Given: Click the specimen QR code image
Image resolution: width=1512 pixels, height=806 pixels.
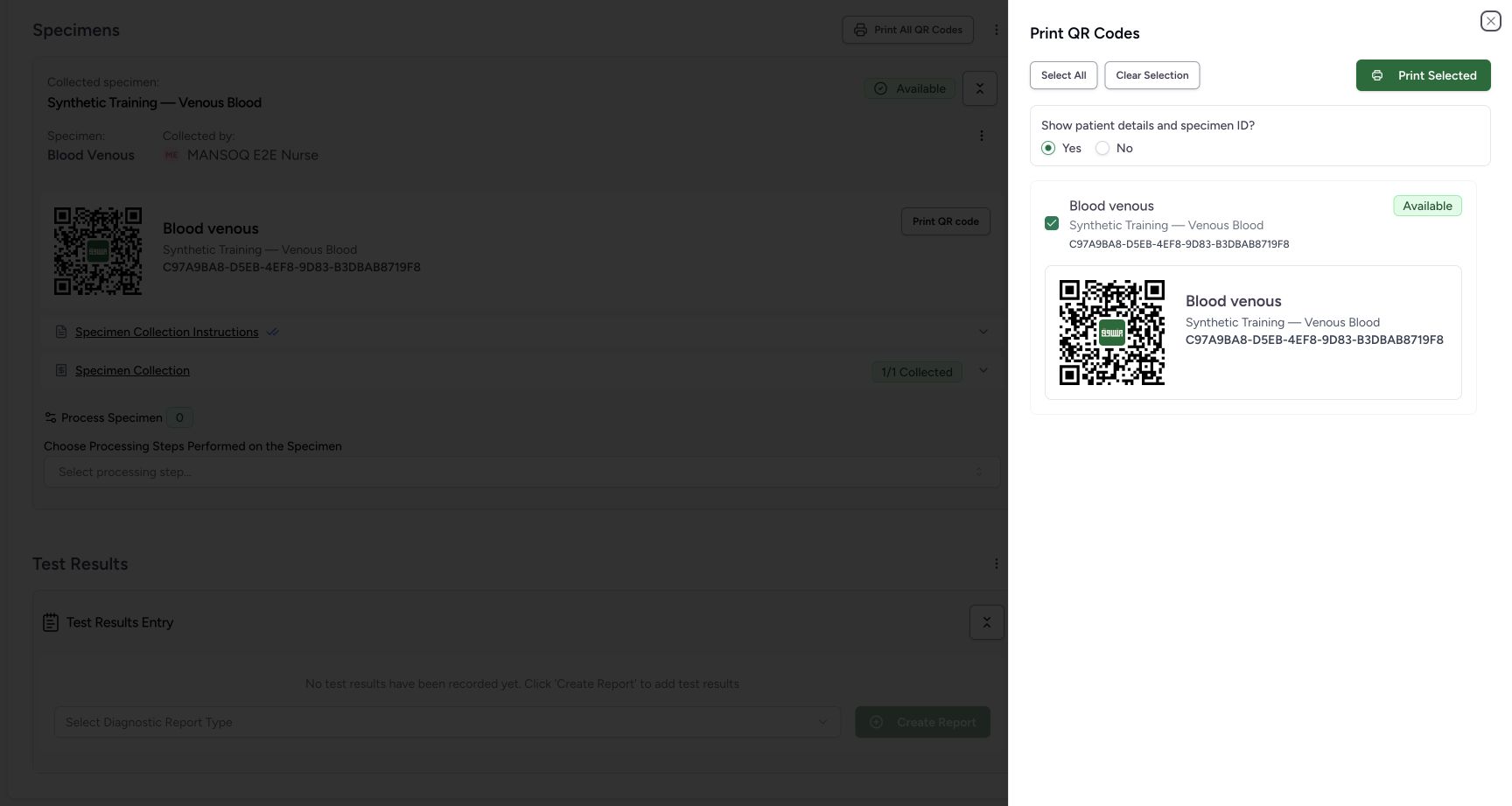Looking at the screenshot, I should pos(98,251).
